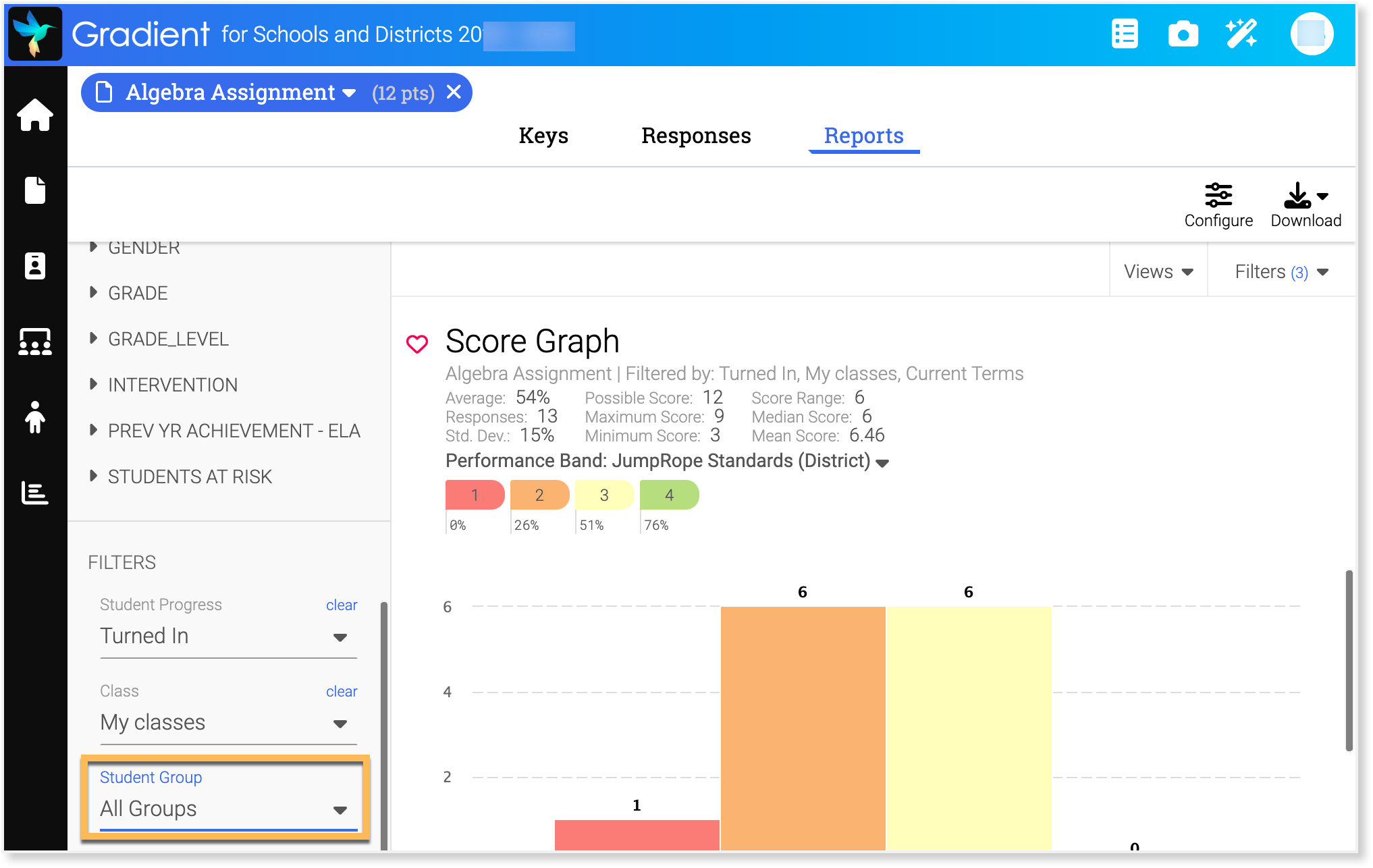Open Performance Band selection dropdown
The image size is (1373, 868).
[x=882, y=462]
